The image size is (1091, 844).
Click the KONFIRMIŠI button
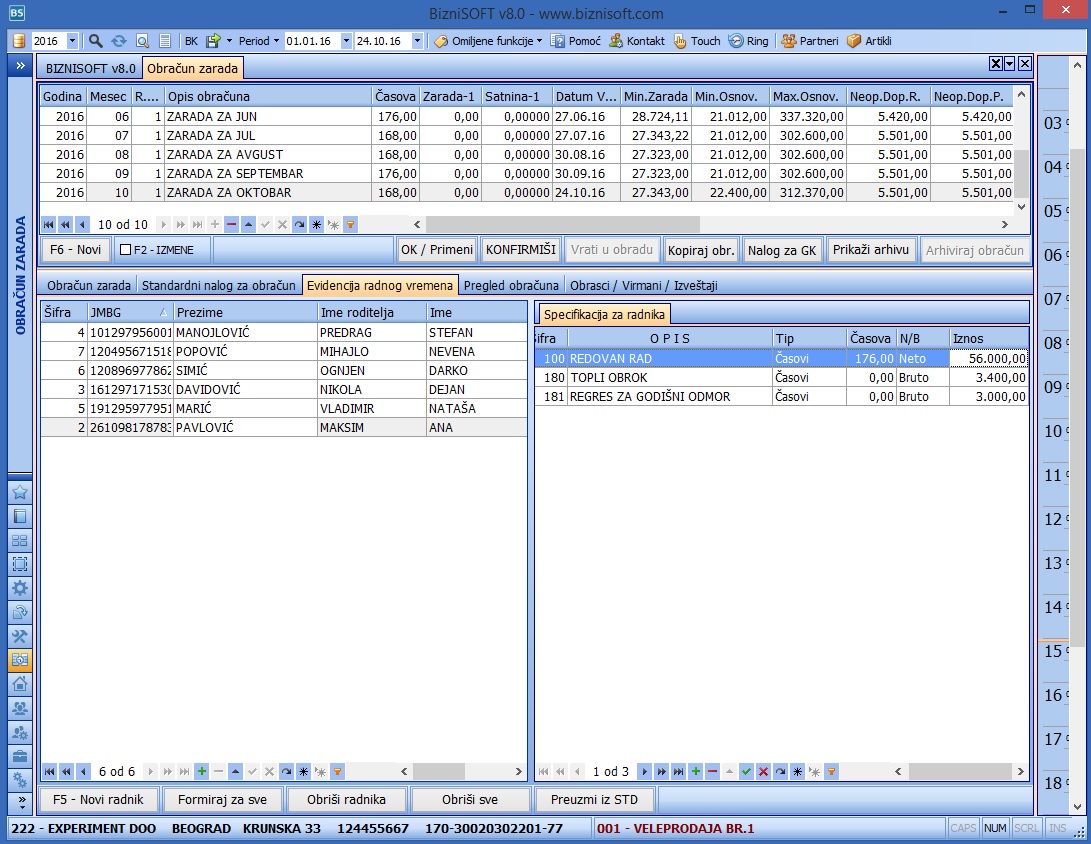521,250
